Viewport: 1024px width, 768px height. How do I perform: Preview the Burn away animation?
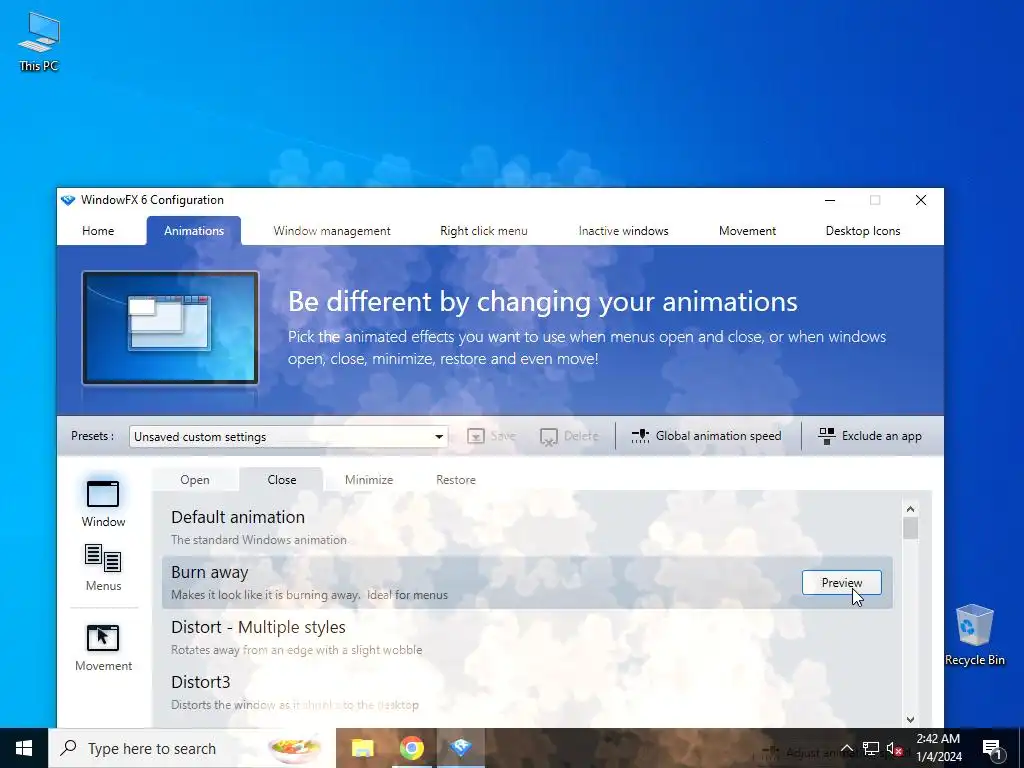841,583
